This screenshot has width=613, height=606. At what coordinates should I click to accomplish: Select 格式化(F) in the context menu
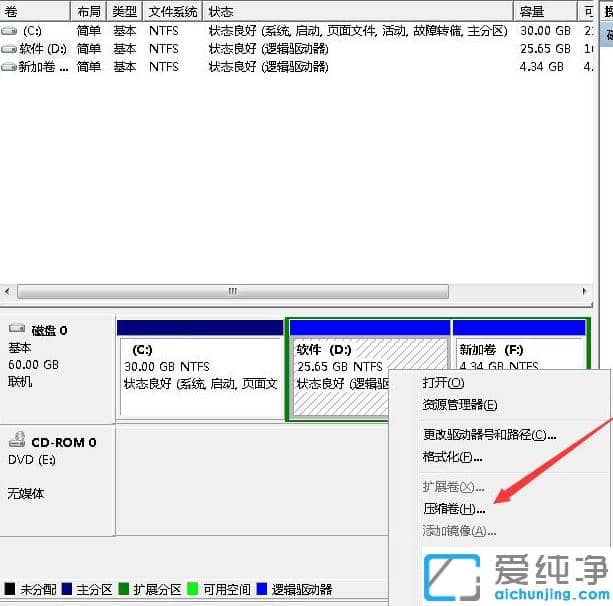[452, 457]
